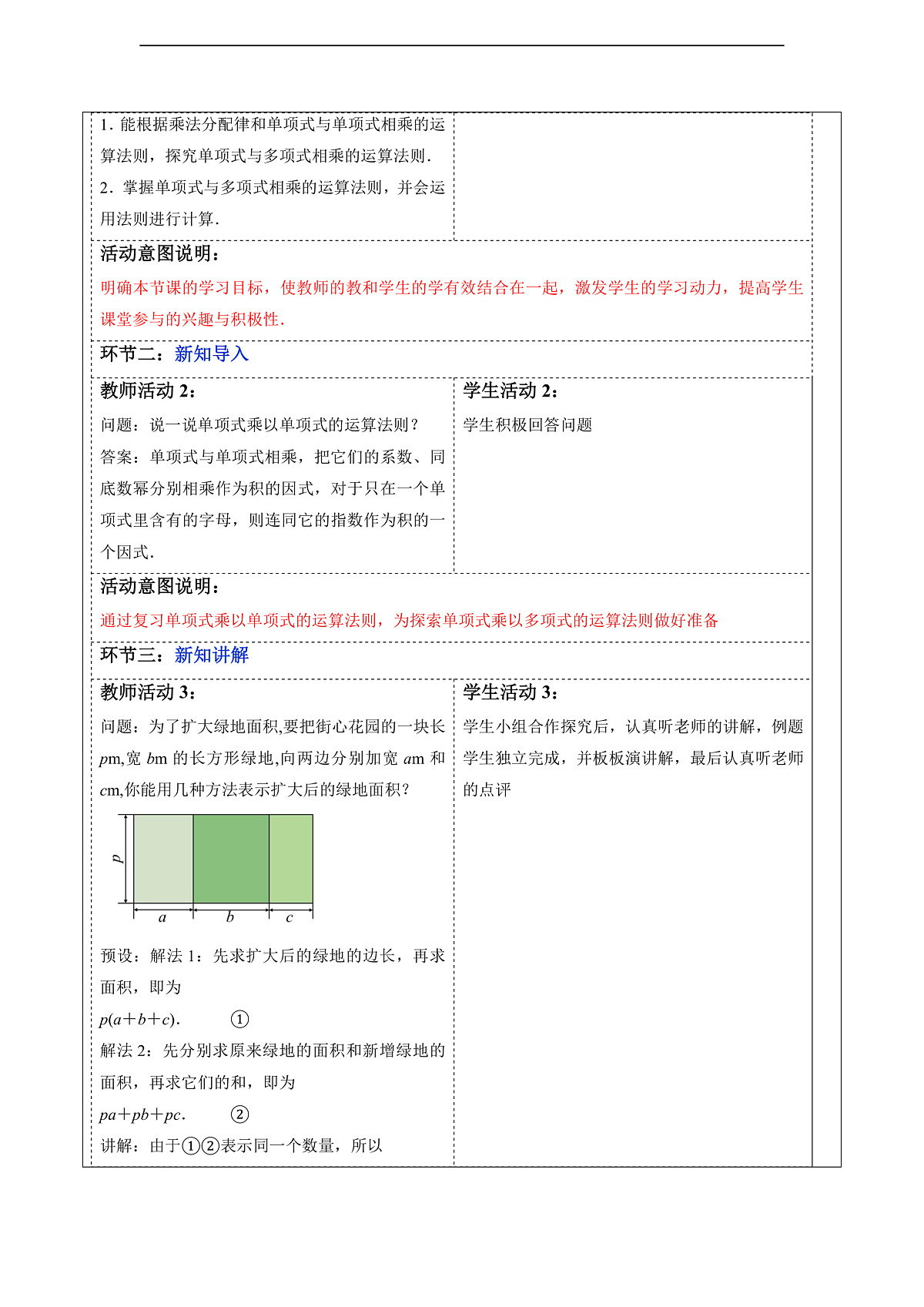The height and width of the screenshot is (1307, 924).
Task: Click the formula pa+pb+pc
Action: (x=142, y=1114)
